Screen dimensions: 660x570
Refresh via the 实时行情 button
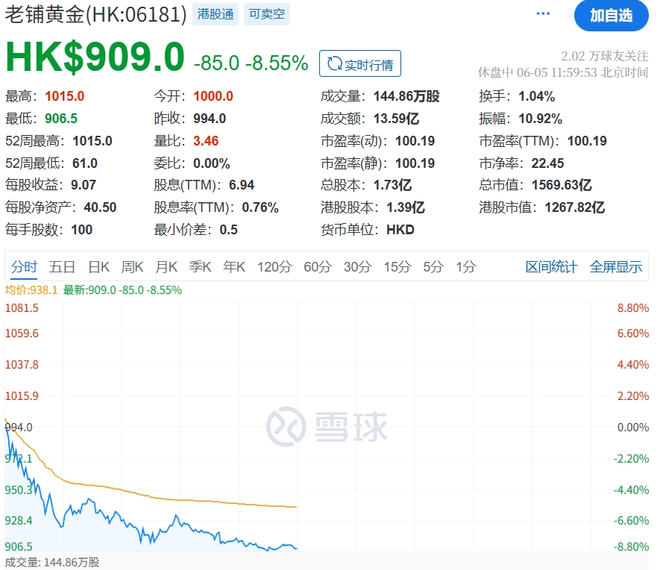coord(360,64)
